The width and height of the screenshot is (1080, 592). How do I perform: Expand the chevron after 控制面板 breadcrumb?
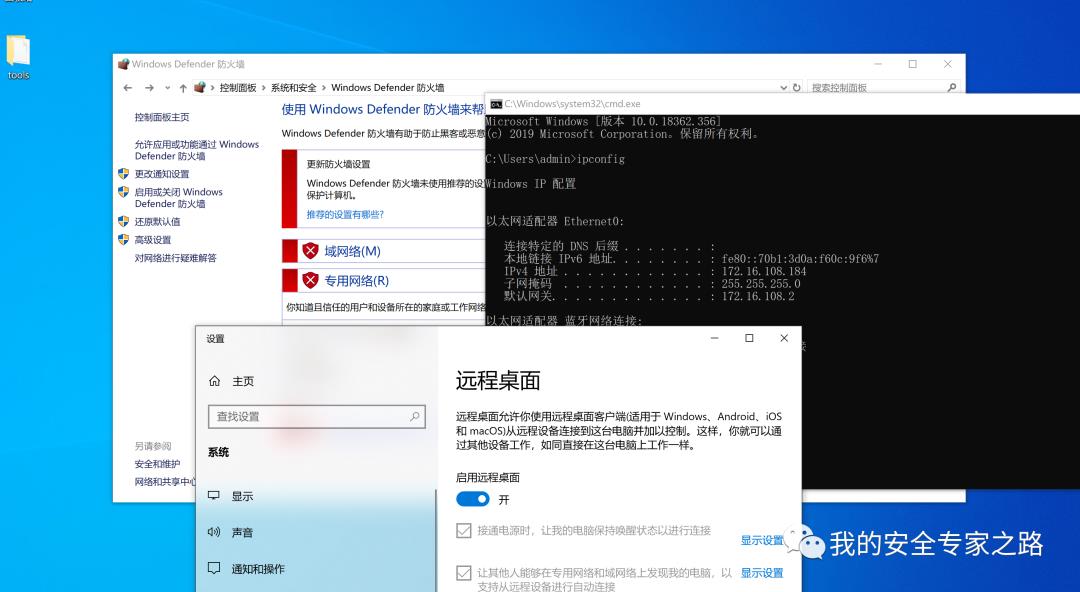click(x=264, y=88)
